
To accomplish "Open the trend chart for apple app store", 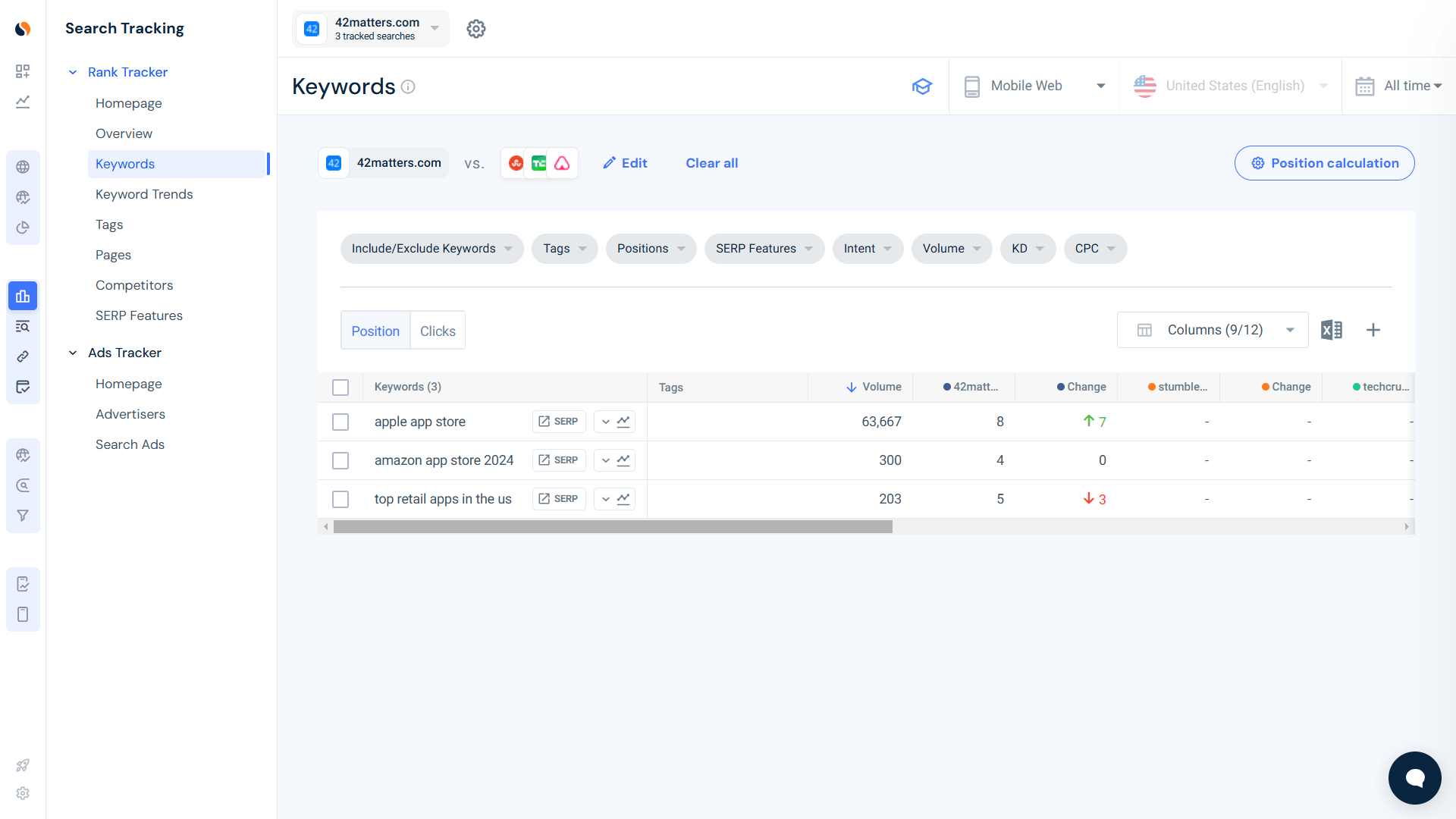I will 623,422.
